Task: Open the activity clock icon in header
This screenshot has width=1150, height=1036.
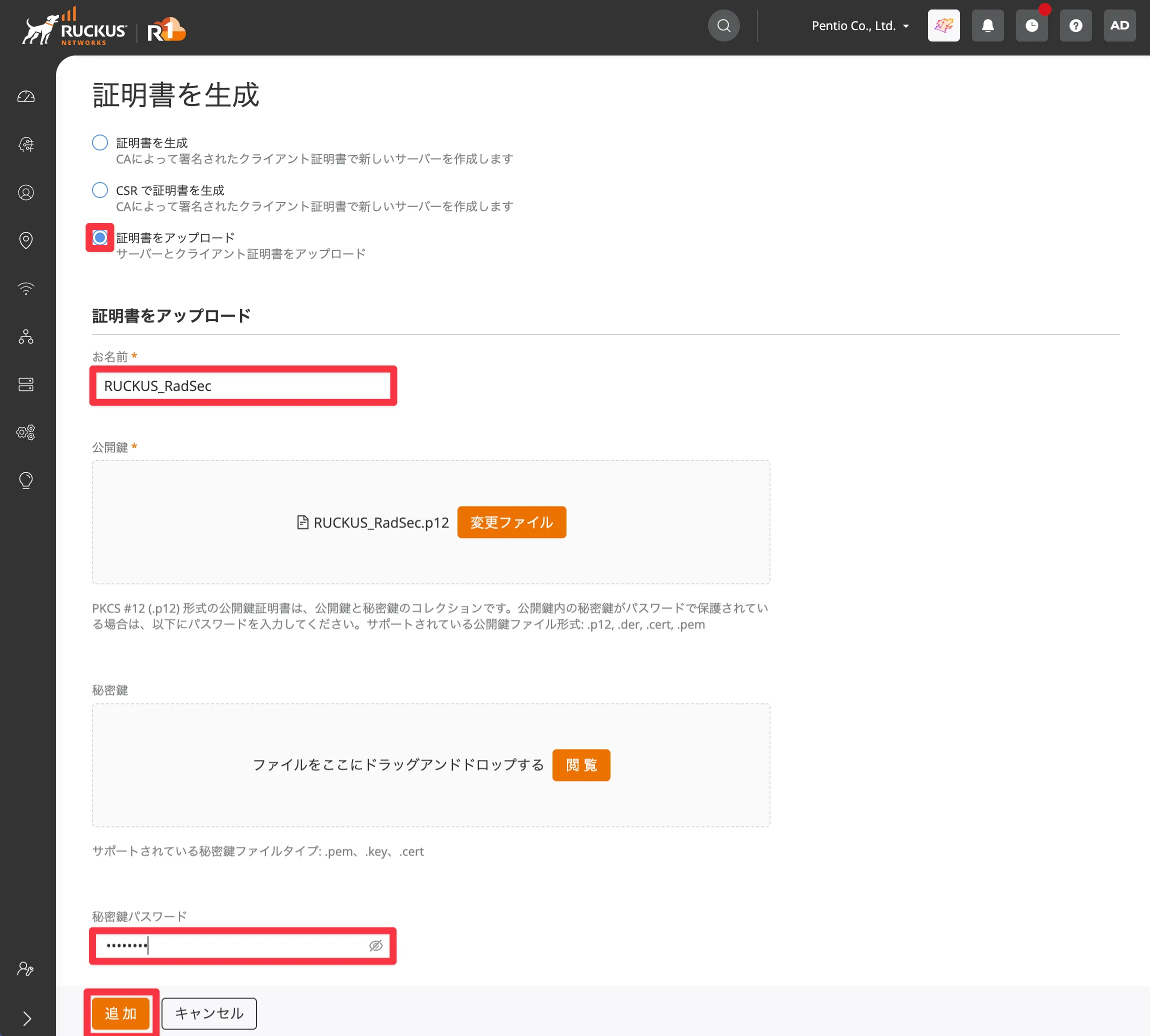Action: click(x=1031, y=25)
